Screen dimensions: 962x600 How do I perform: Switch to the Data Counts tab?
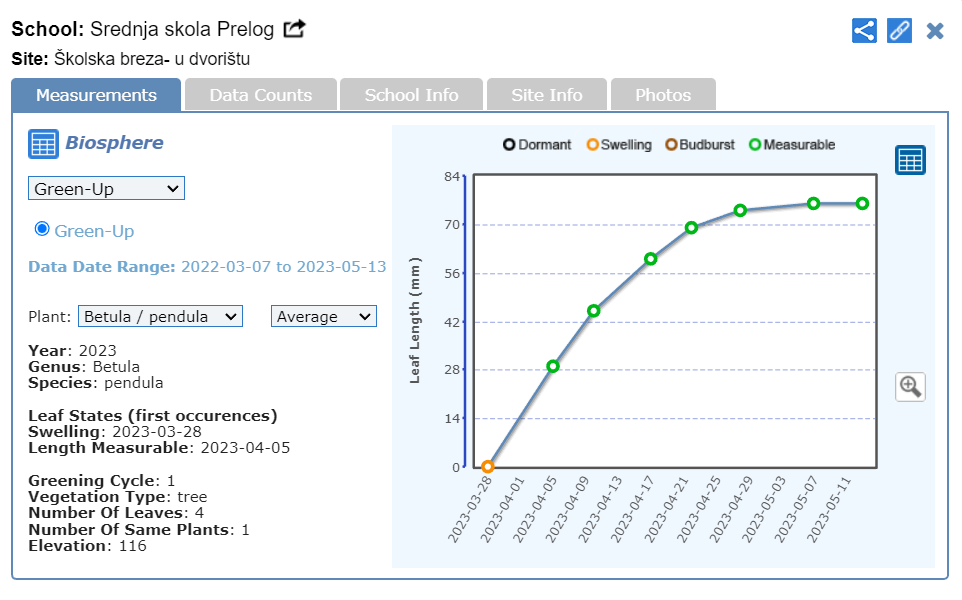click(260, 95)
